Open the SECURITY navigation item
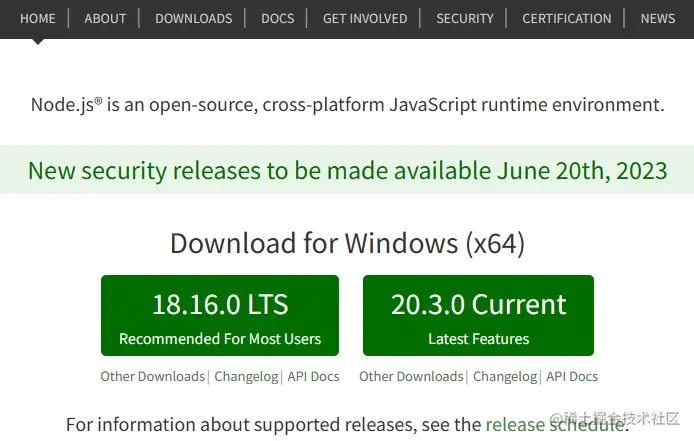Image resolution: width=694 pixels, height=441 pixels. point(465,19)
